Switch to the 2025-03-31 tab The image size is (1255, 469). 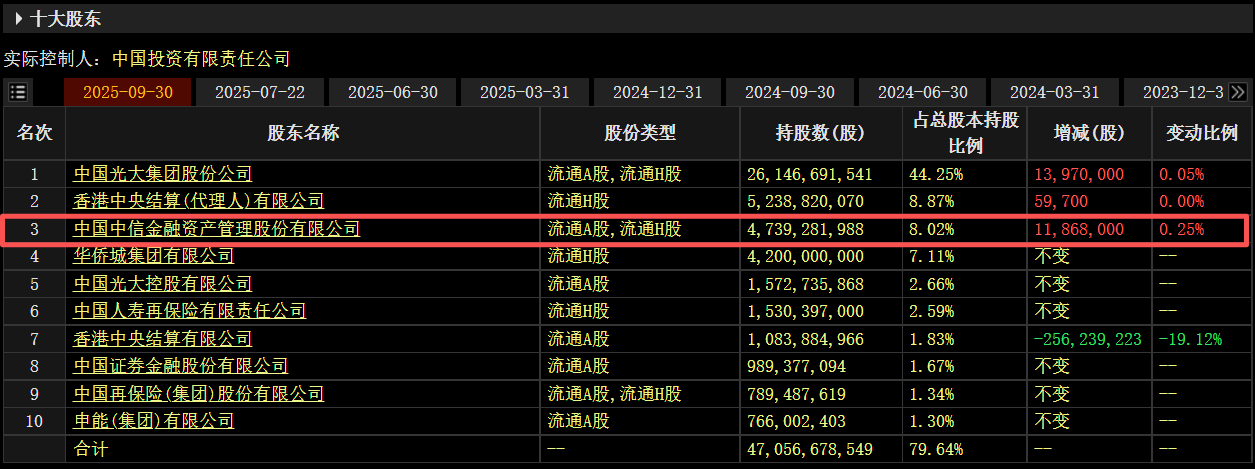[x=525, y=92]
